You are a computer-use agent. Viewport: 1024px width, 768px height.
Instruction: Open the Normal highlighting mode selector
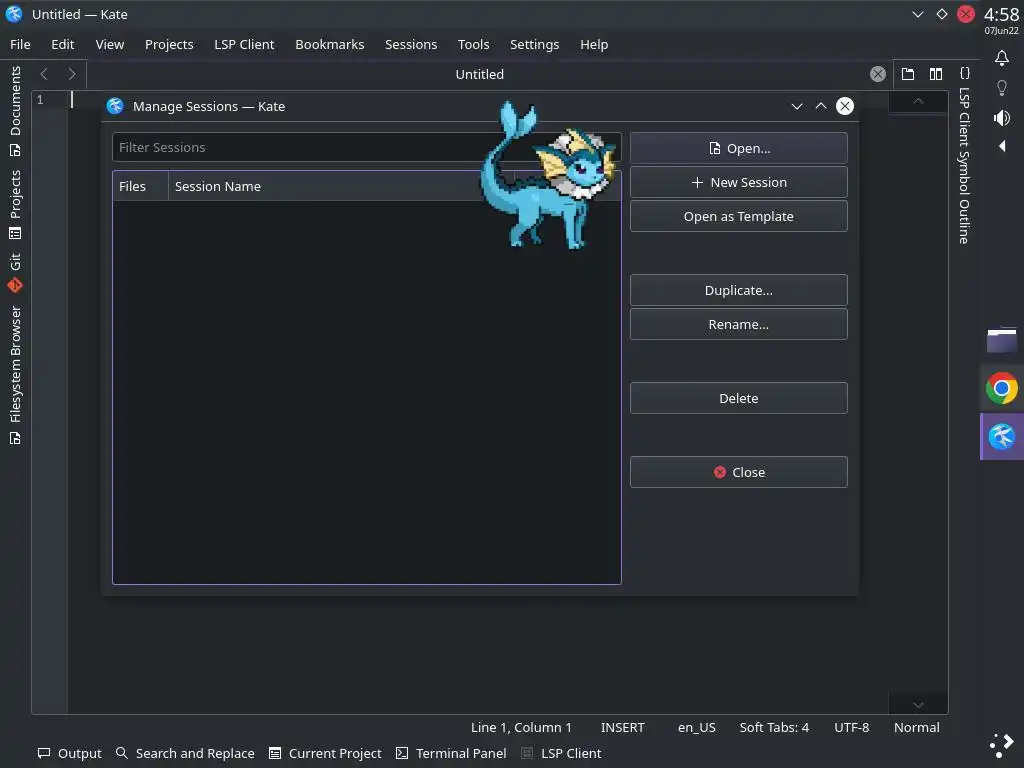[917, 727]
